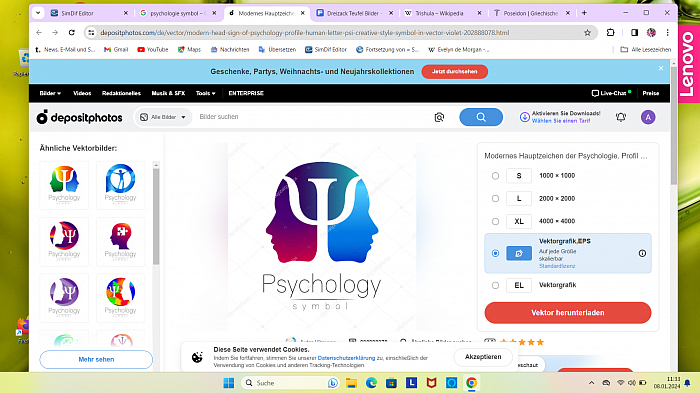Image resolution: width=700 pixels, height=393 pixels.
Task: Open the notifications bell
Action: [621, 117]
